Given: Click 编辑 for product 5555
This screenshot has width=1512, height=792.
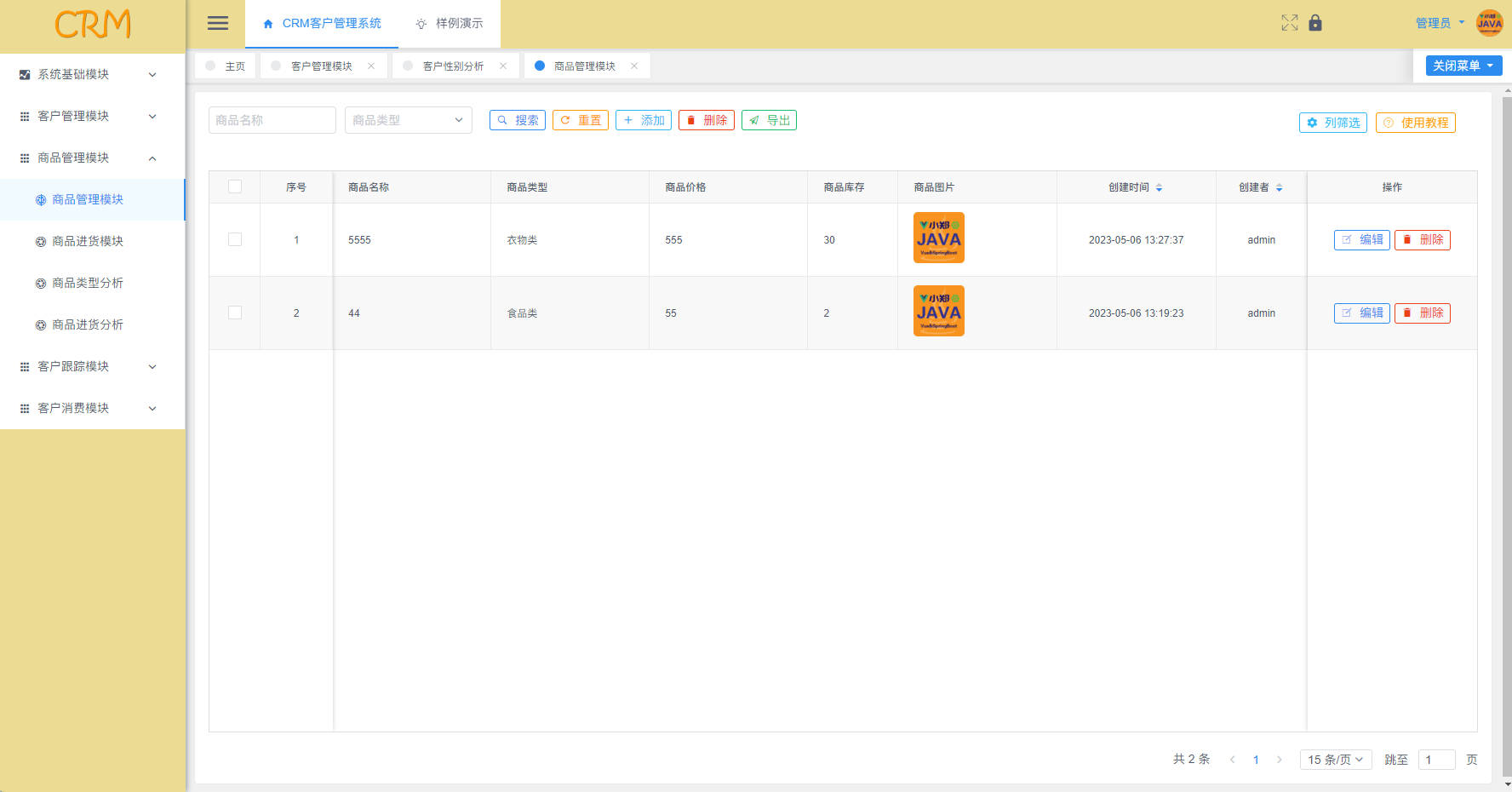Looking at the screenshot, I should tap(1361, 240).
